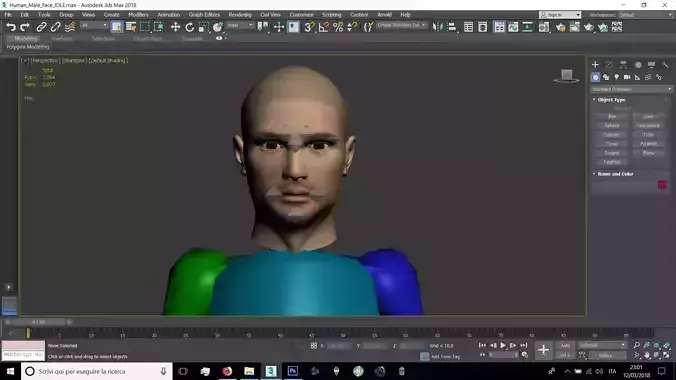Open Edit Named Selection Sets
This screenshot has height=380, width=676.
368,27
